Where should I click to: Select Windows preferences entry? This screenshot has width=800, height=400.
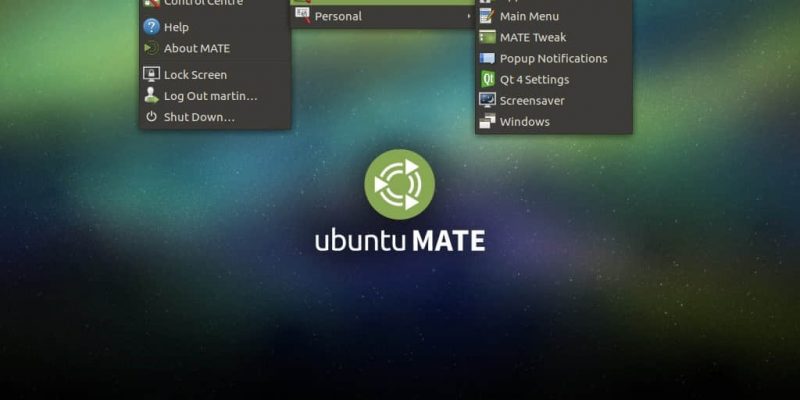[x=554, y=122]
